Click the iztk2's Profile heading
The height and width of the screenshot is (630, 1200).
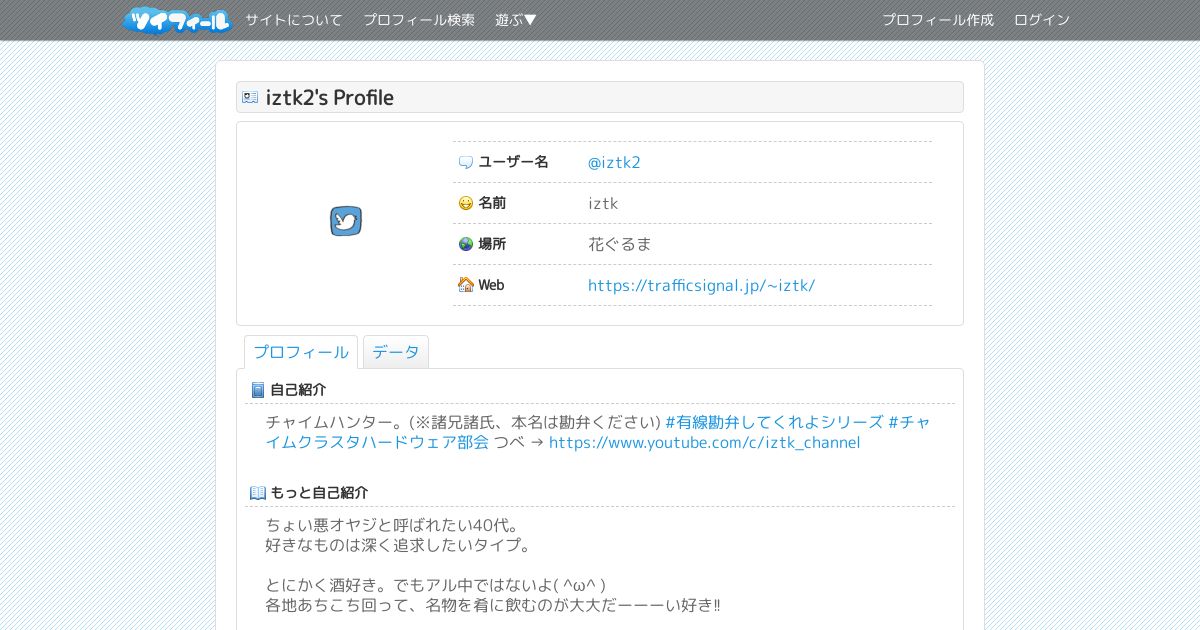coord(330,97)
